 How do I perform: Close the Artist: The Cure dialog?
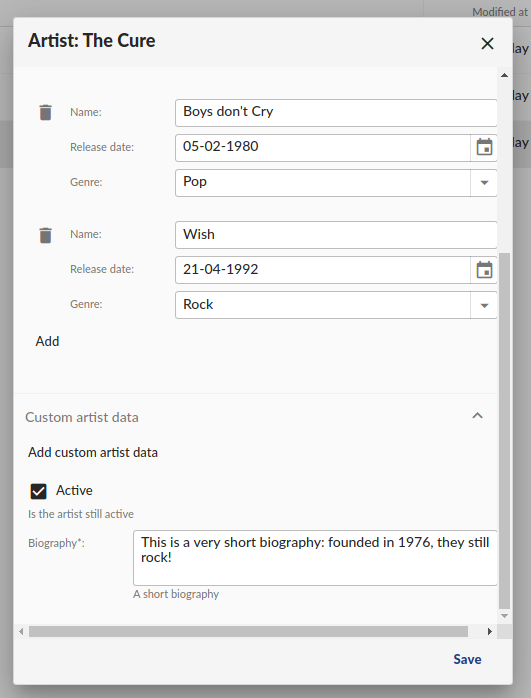pyautogui.click(x=487, y=43)
